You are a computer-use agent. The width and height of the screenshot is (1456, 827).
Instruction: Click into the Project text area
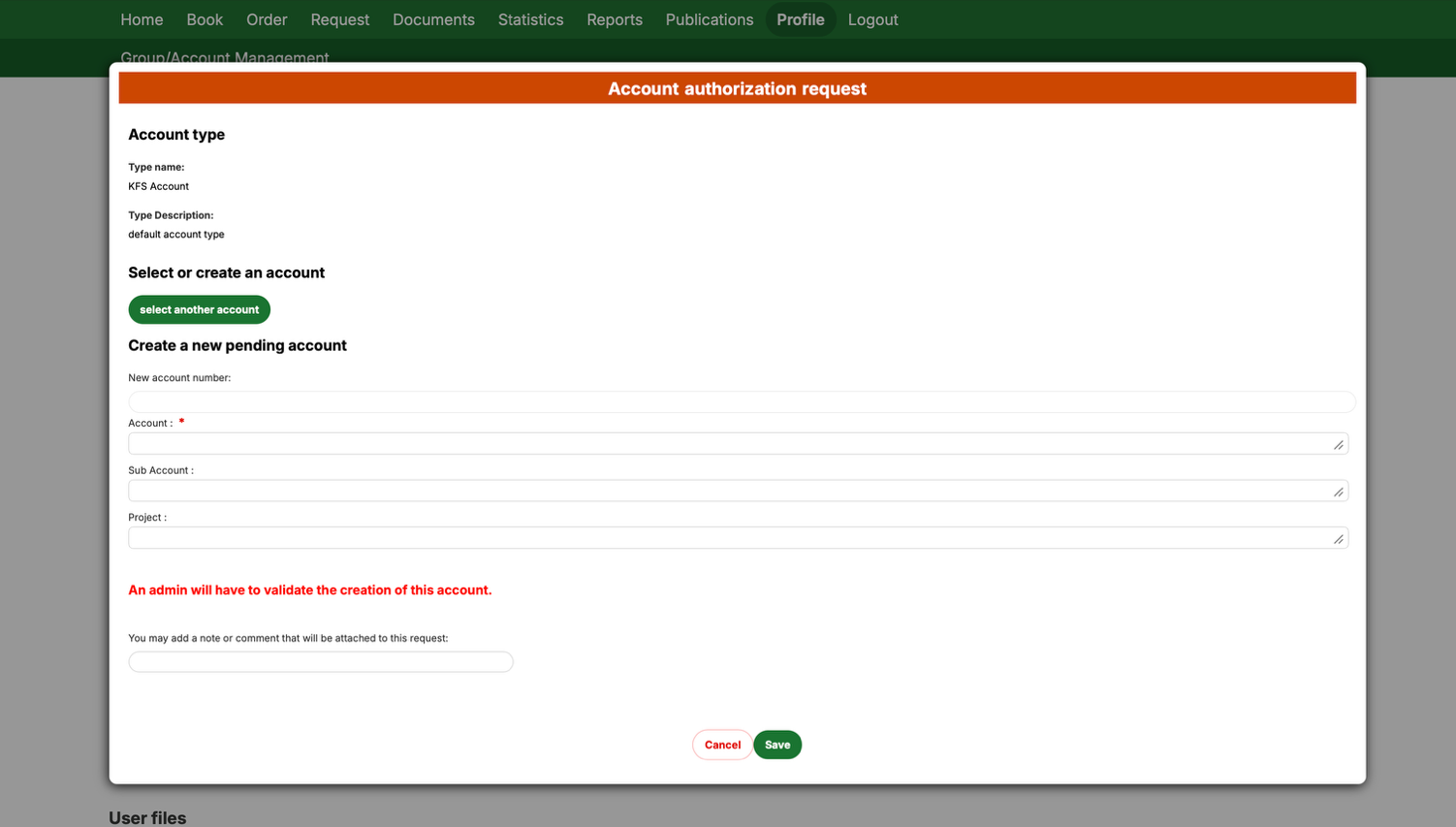tap(738, 538)
